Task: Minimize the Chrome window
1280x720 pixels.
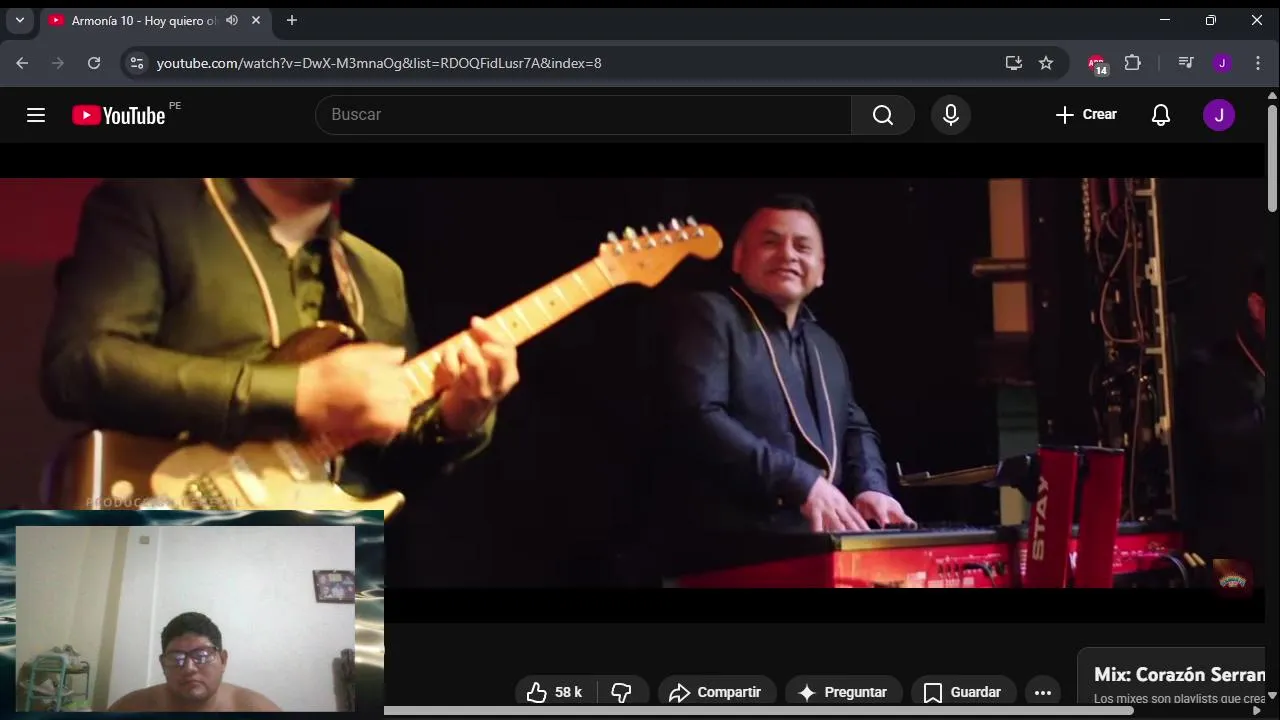Action: pyautogui.click(x=1164, y=20)
